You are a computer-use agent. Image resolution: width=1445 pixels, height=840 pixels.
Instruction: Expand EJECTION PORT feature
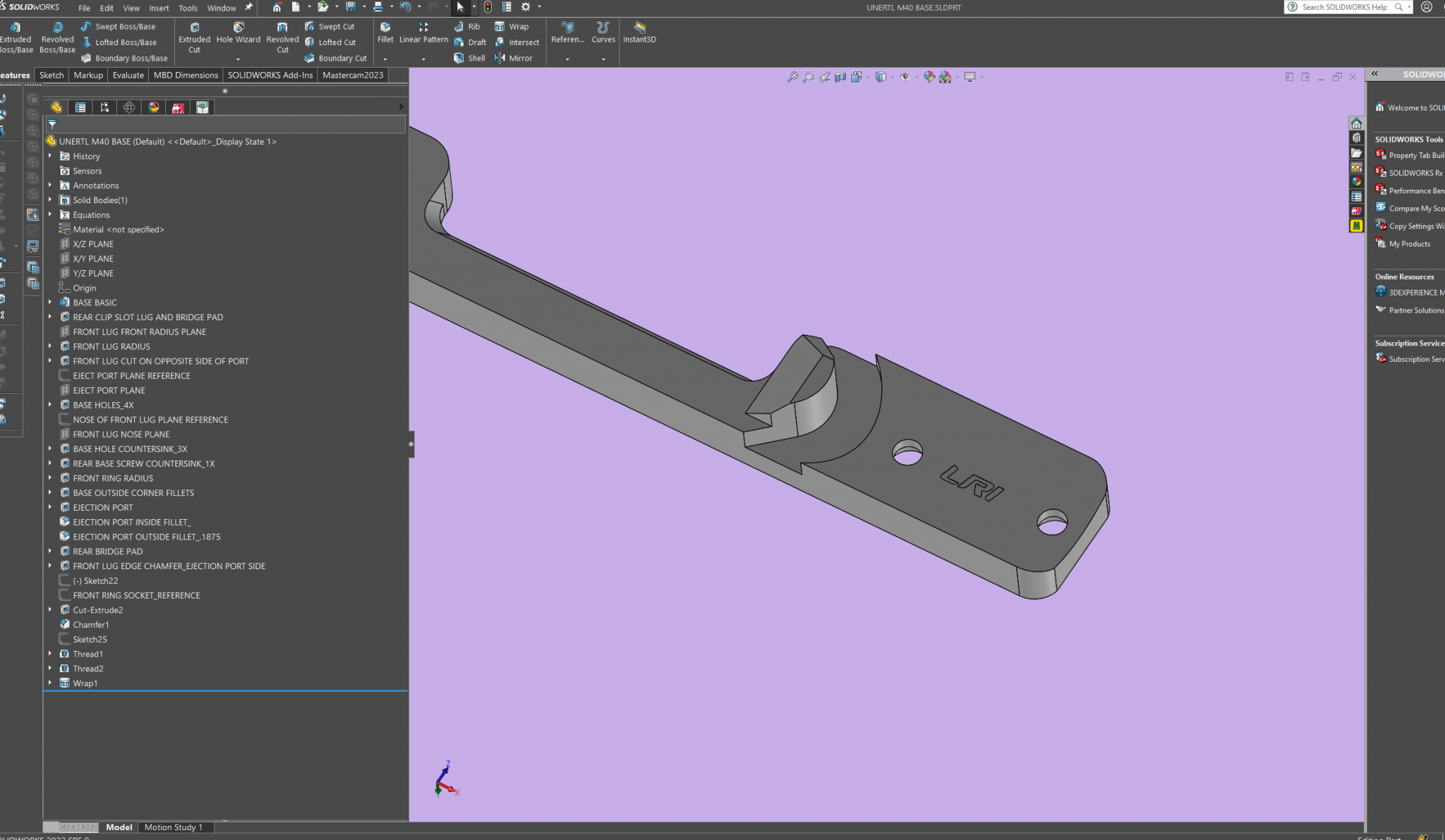50,507
